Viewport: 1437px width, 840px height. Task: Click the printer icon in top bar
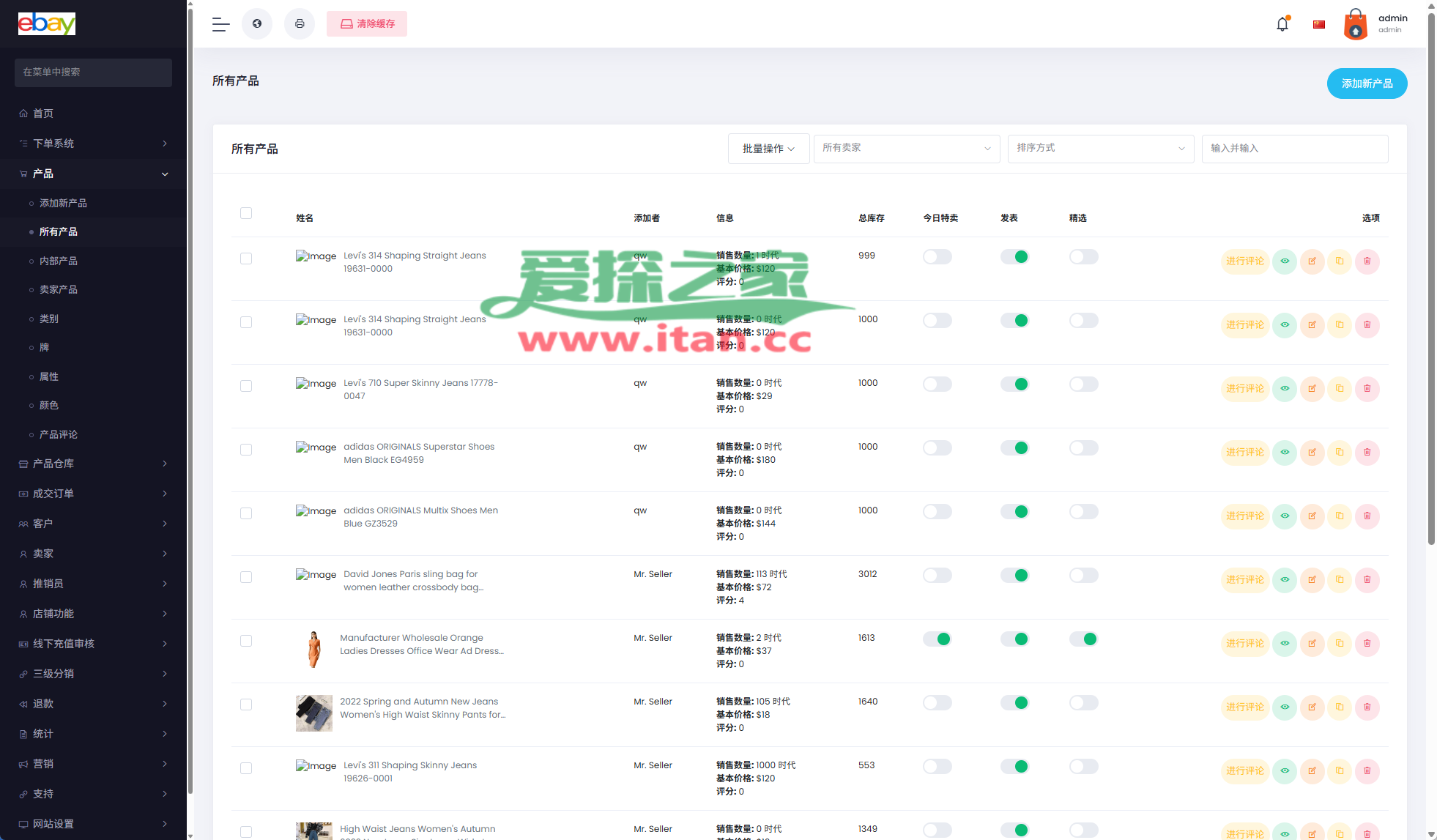(300, 24)
